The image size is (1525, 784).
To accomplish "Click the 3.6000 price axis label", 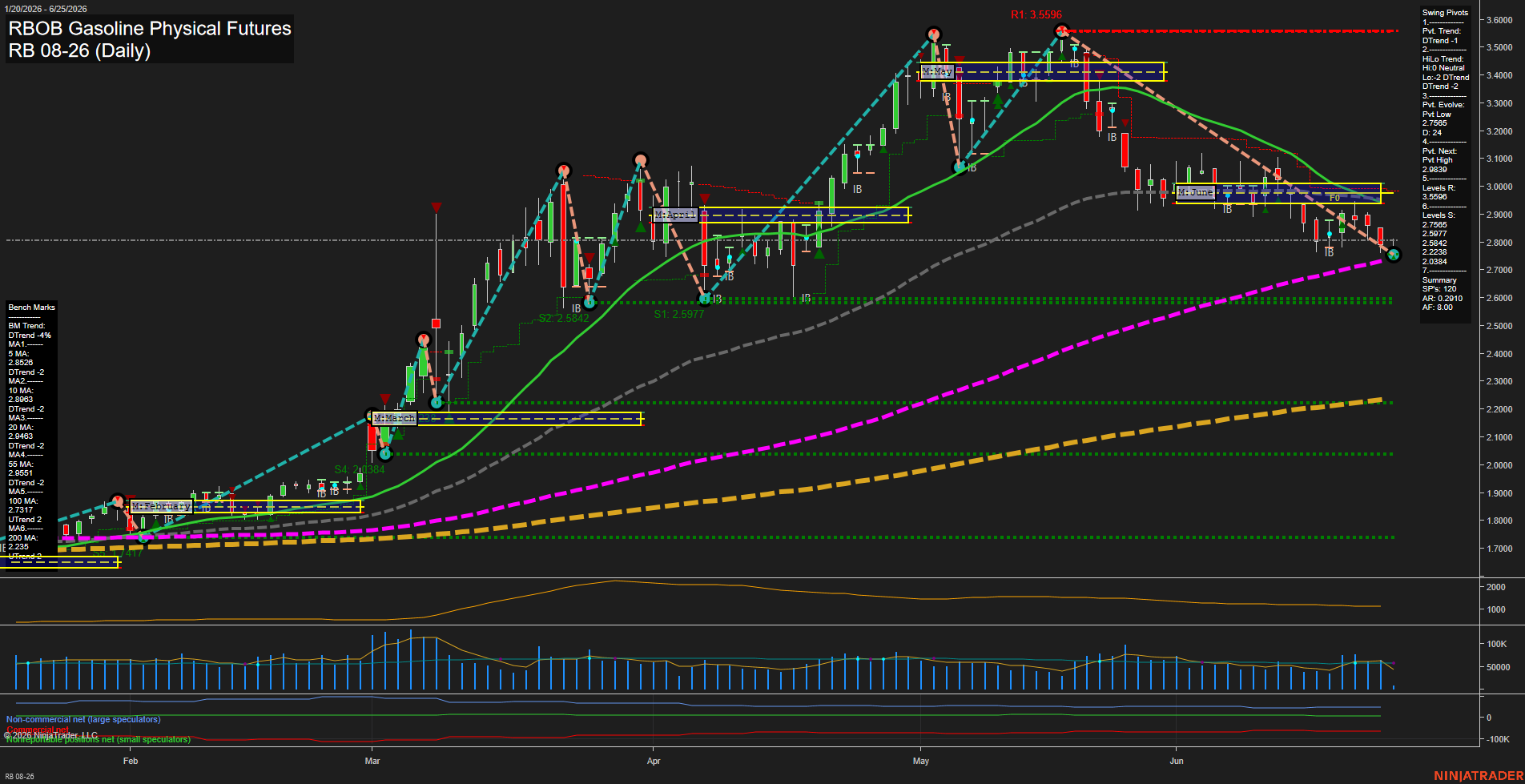I will [x=1499, y=21].
